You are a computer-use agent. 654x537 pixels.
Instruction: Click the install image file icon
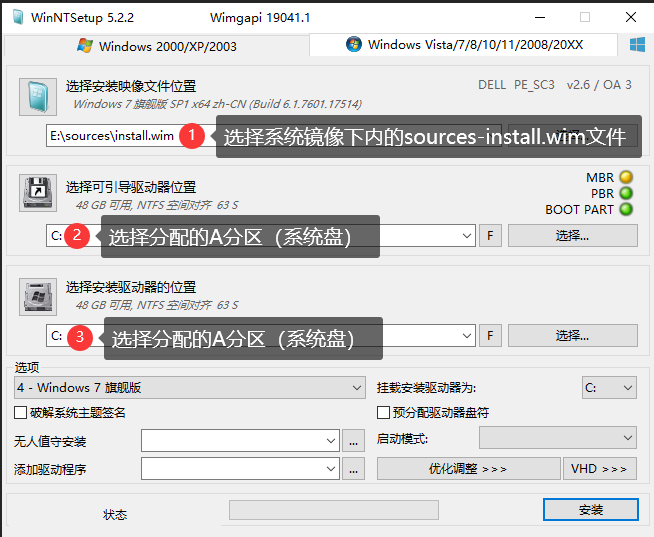[37, 96]
